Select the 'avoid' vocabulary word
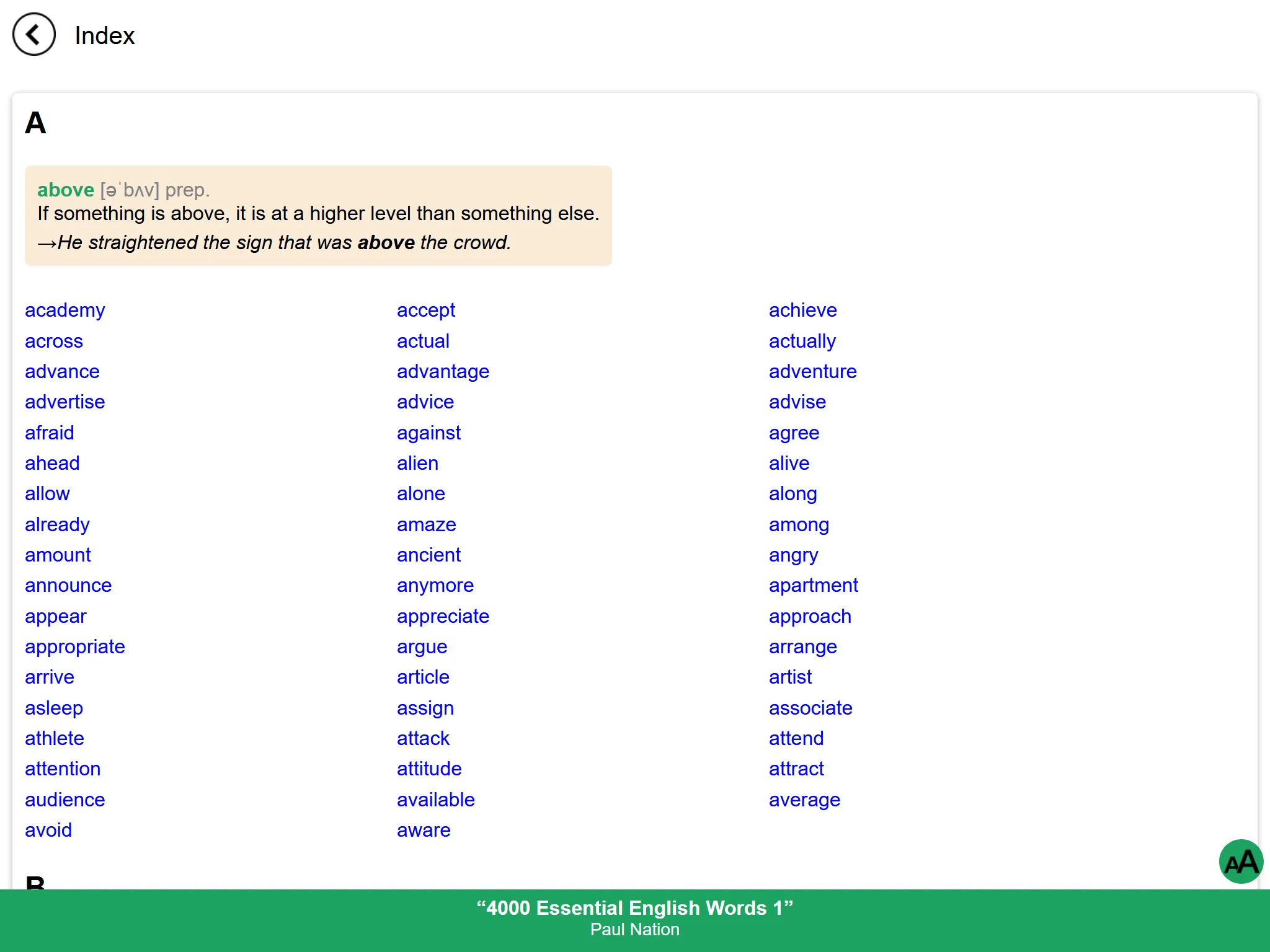The width and height of the screenshot is (1270, 952). (49, 830)
